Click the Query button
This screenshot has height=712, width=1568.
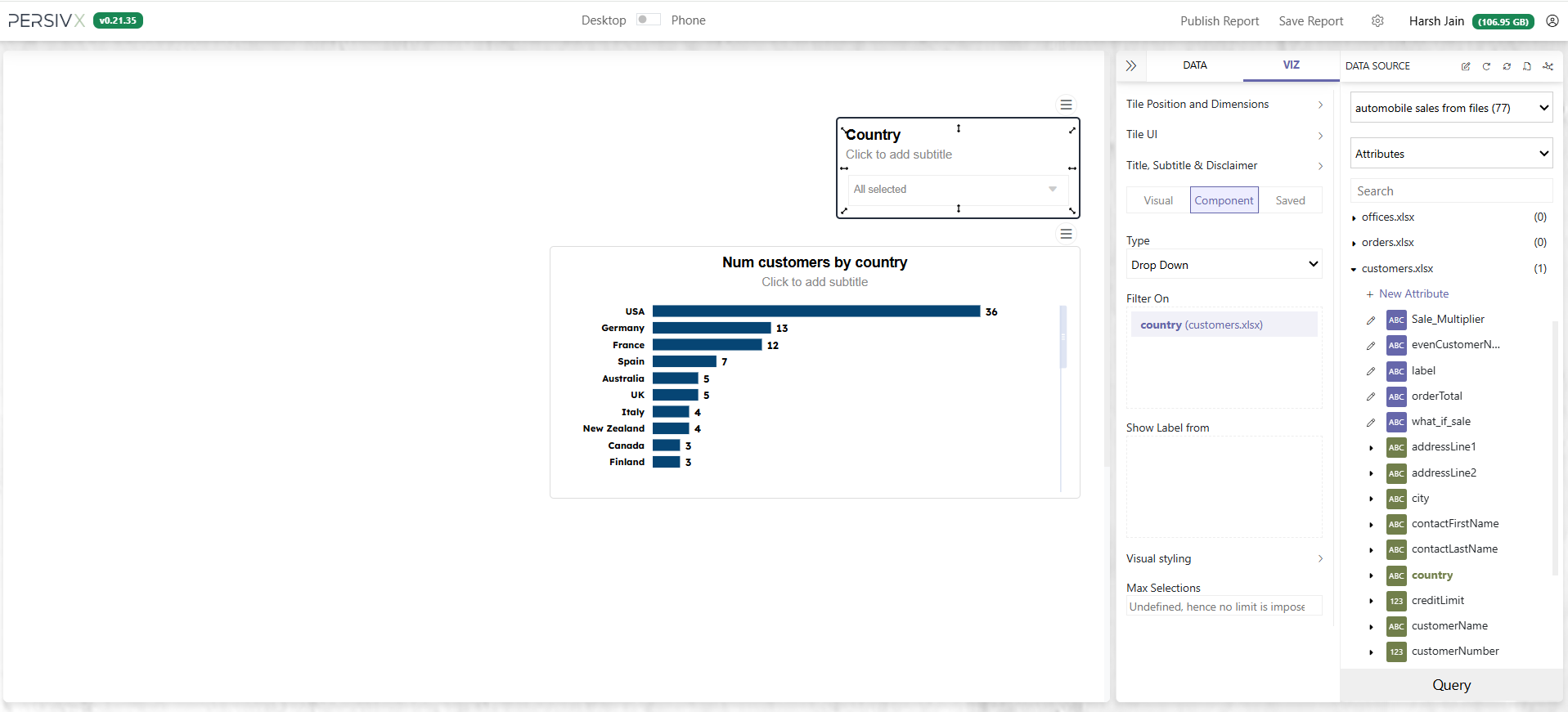[x=1451, y=685]
